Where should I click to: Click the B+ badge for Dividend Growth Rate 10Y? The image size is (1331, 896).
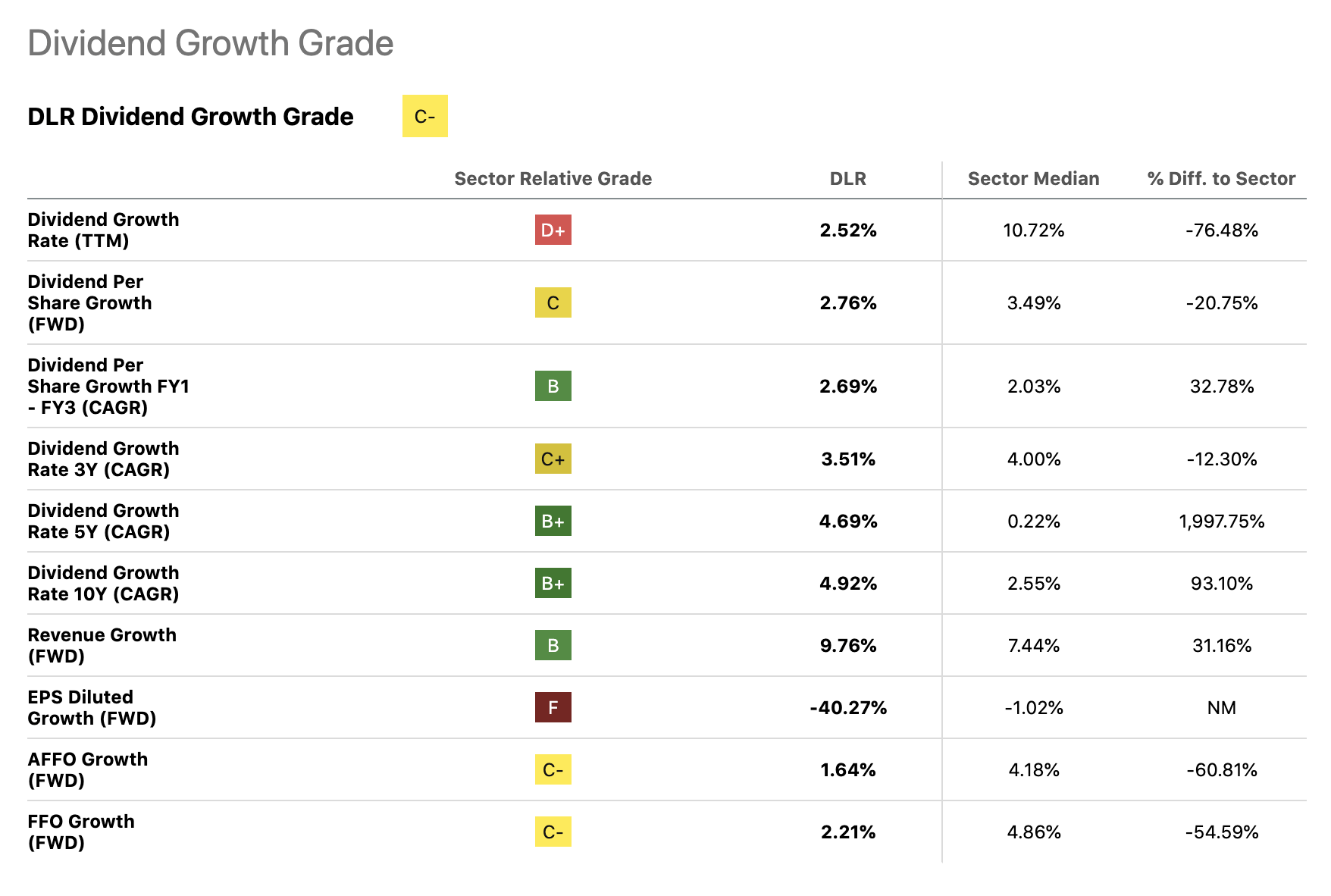[553, 583]
